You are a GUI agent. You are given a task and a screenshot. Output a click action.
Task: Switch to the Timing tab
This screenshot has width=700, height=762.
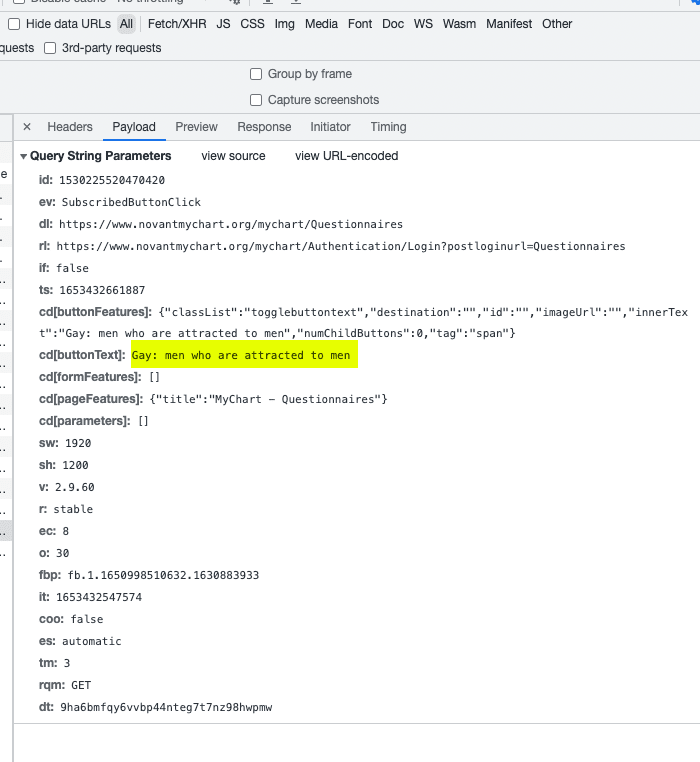click(x=388, y=127)
